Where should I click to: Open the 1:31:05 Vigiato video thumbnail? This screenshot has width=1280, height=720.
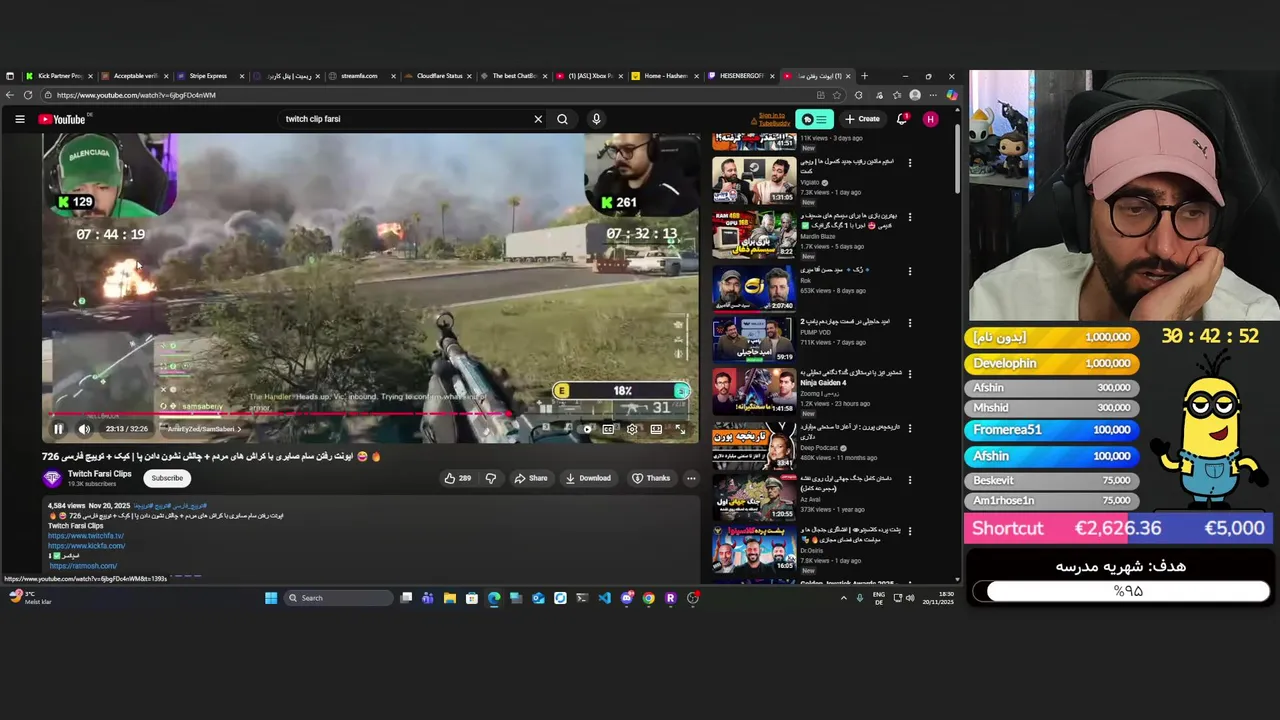(754, 179)
